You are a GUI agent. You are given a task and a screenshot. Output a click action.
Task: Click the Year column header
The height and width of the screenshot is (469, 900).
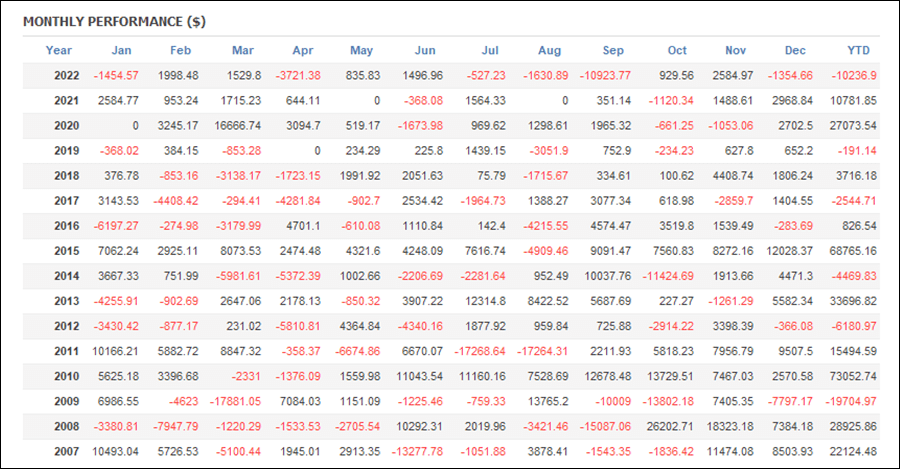coord(59,50)
